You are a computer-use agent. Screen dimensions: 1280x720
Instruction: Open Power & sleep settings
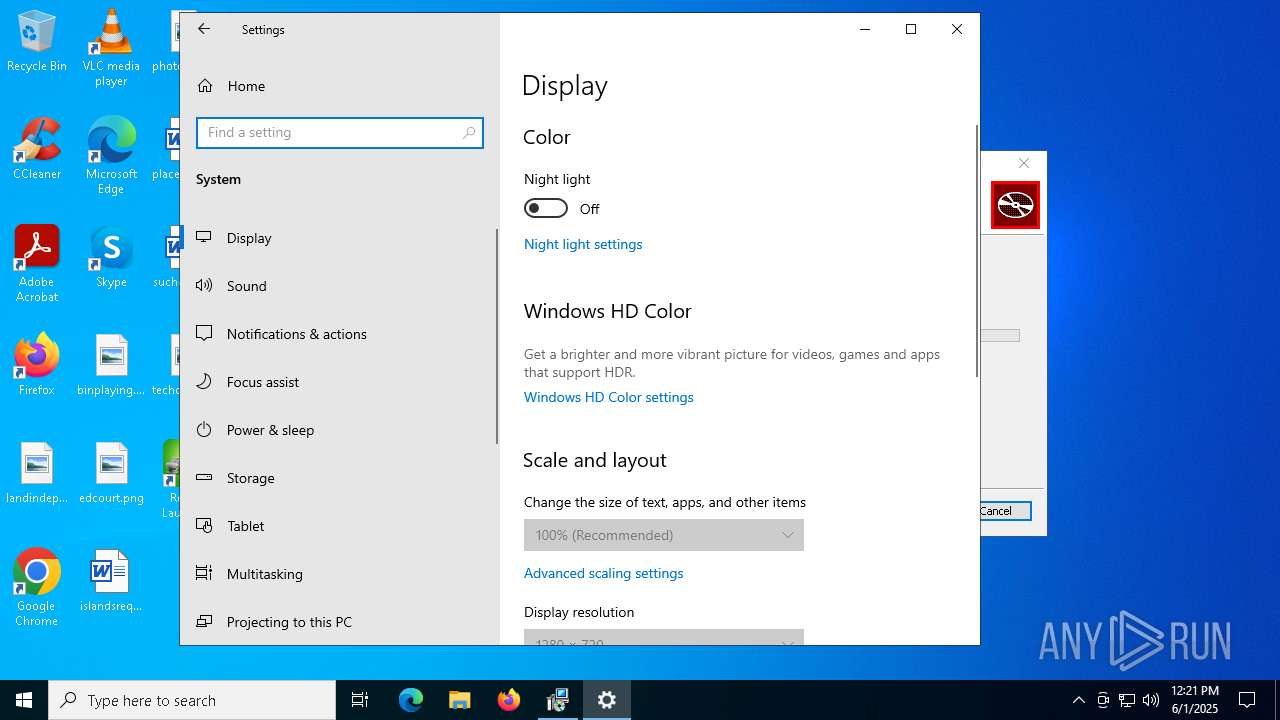point(338,430)
